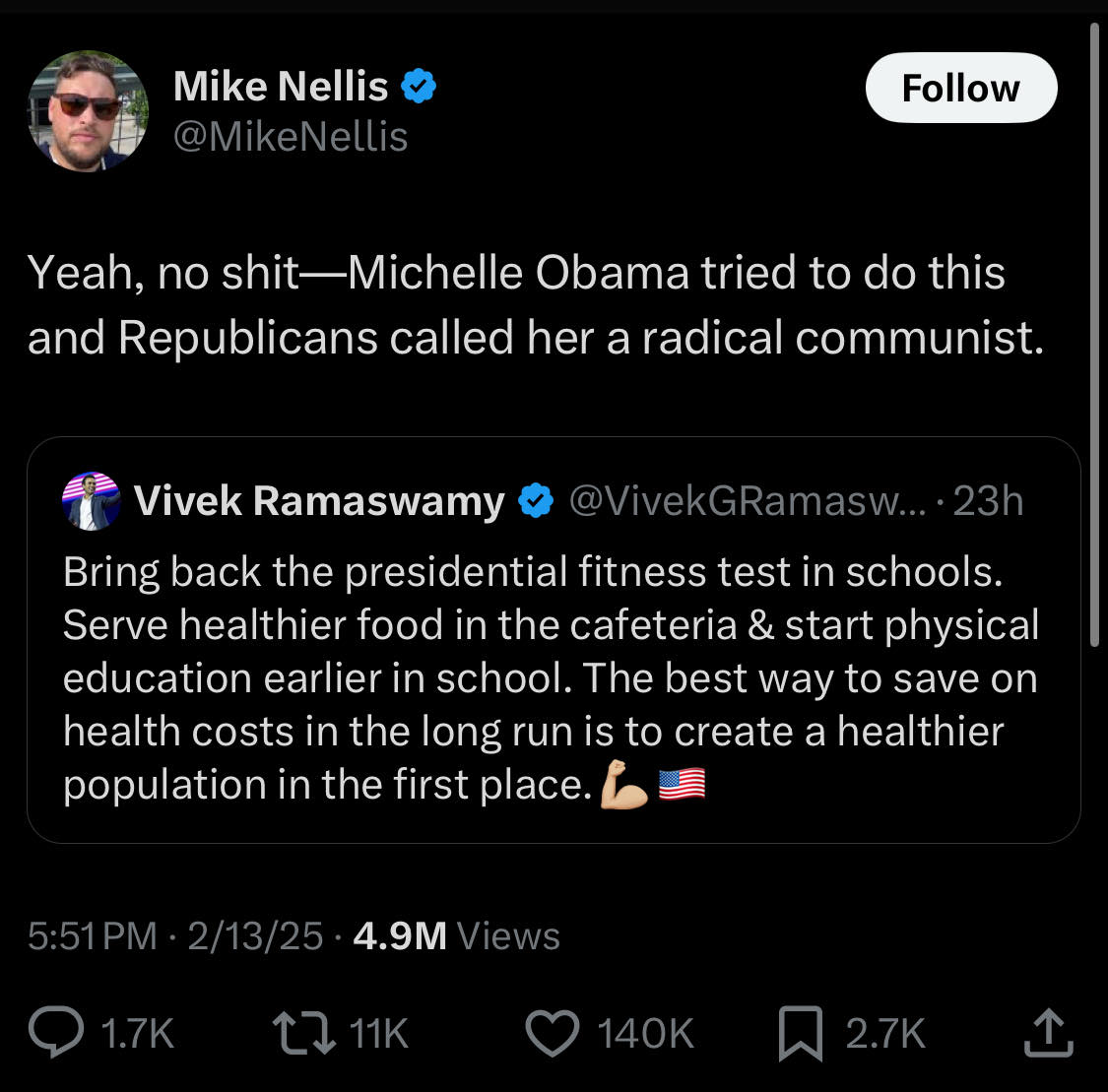
Task: Click the 1.7K reply count
Action: coord(137,1033)
